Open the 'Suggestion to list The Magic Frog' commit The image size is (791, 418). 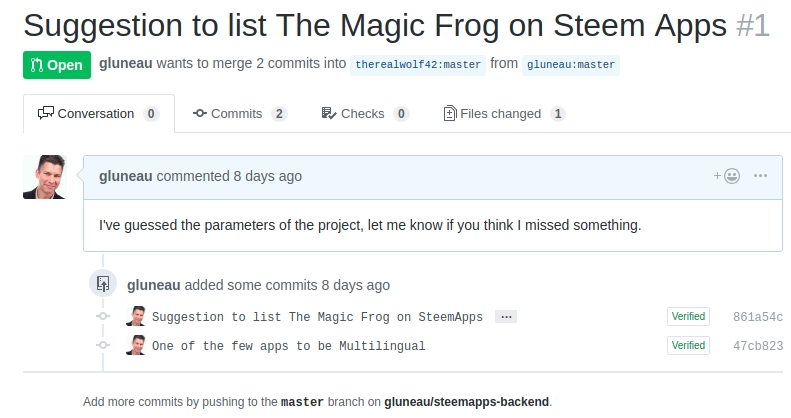click(317, 317)
